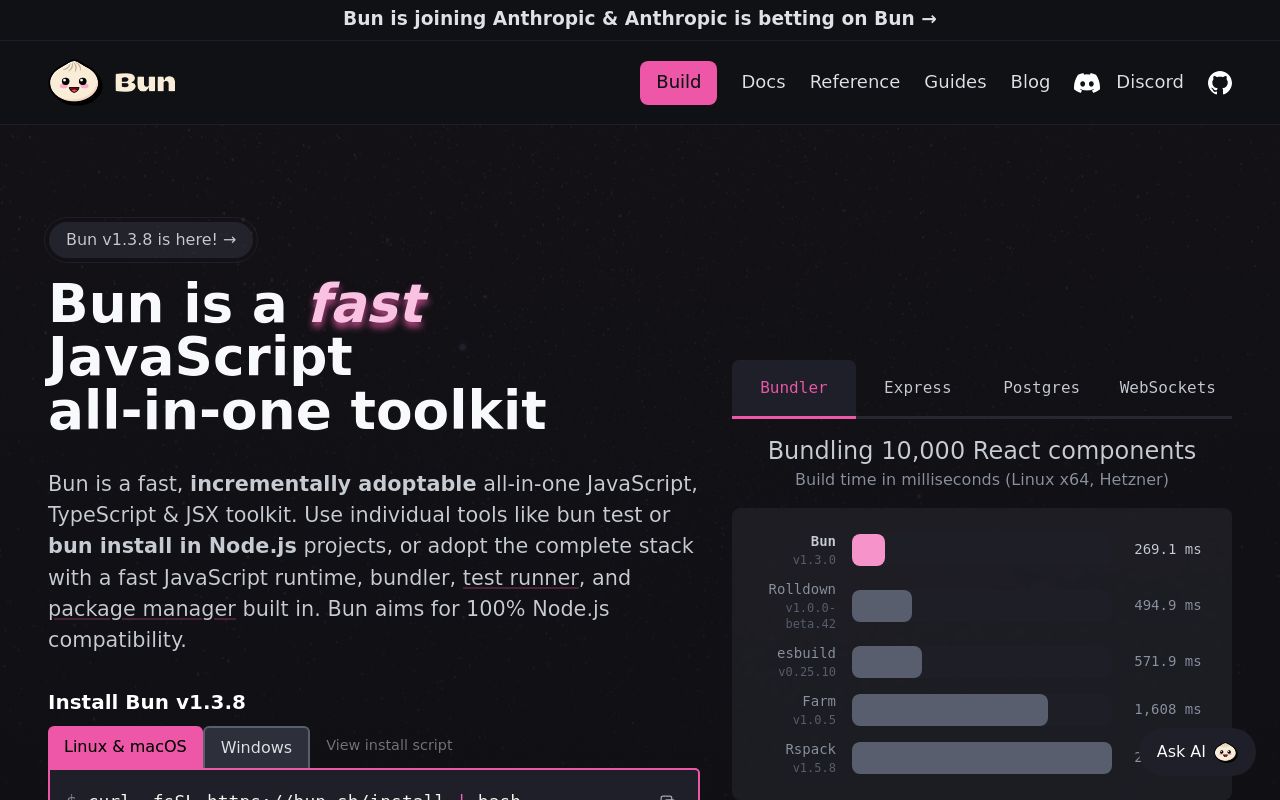Viewport: 1280px width, 800px height.
Task: Select the Bundler benchmark tab
Action: tap(793, 388)
